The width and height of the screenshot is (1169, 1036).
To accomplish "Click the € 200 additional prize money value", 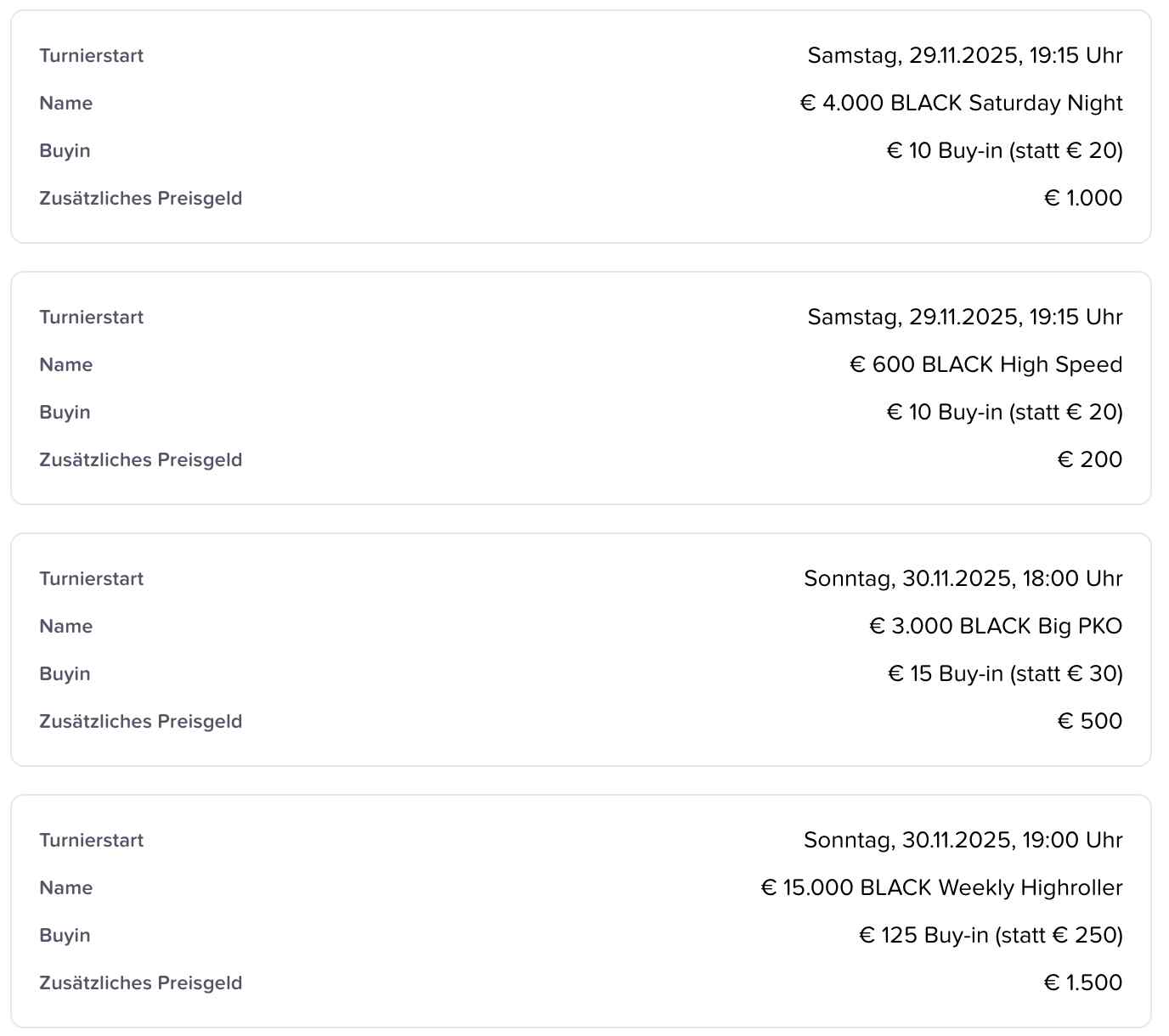I will pyautogui.click(x=1090, y=459).
